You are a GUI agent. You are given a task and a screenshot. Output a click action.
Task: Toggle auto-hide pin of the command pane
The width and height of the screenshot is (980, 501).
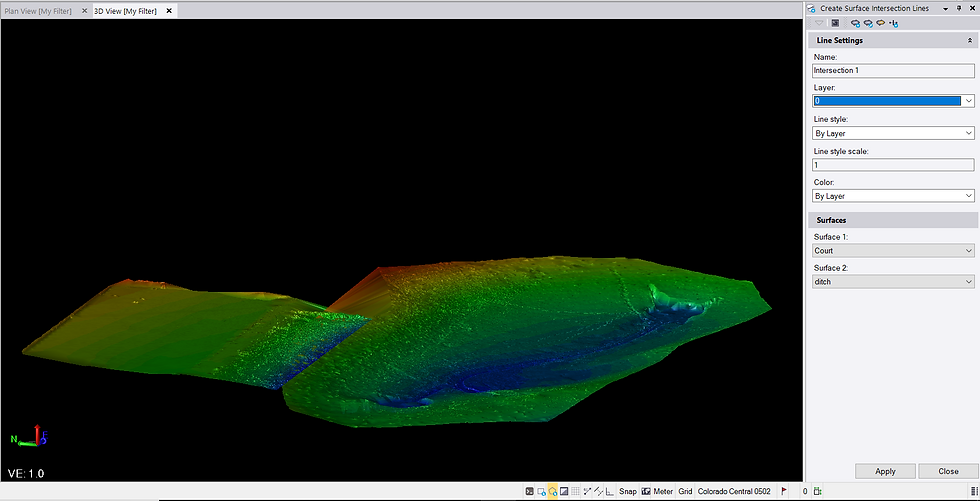point(959,8)
